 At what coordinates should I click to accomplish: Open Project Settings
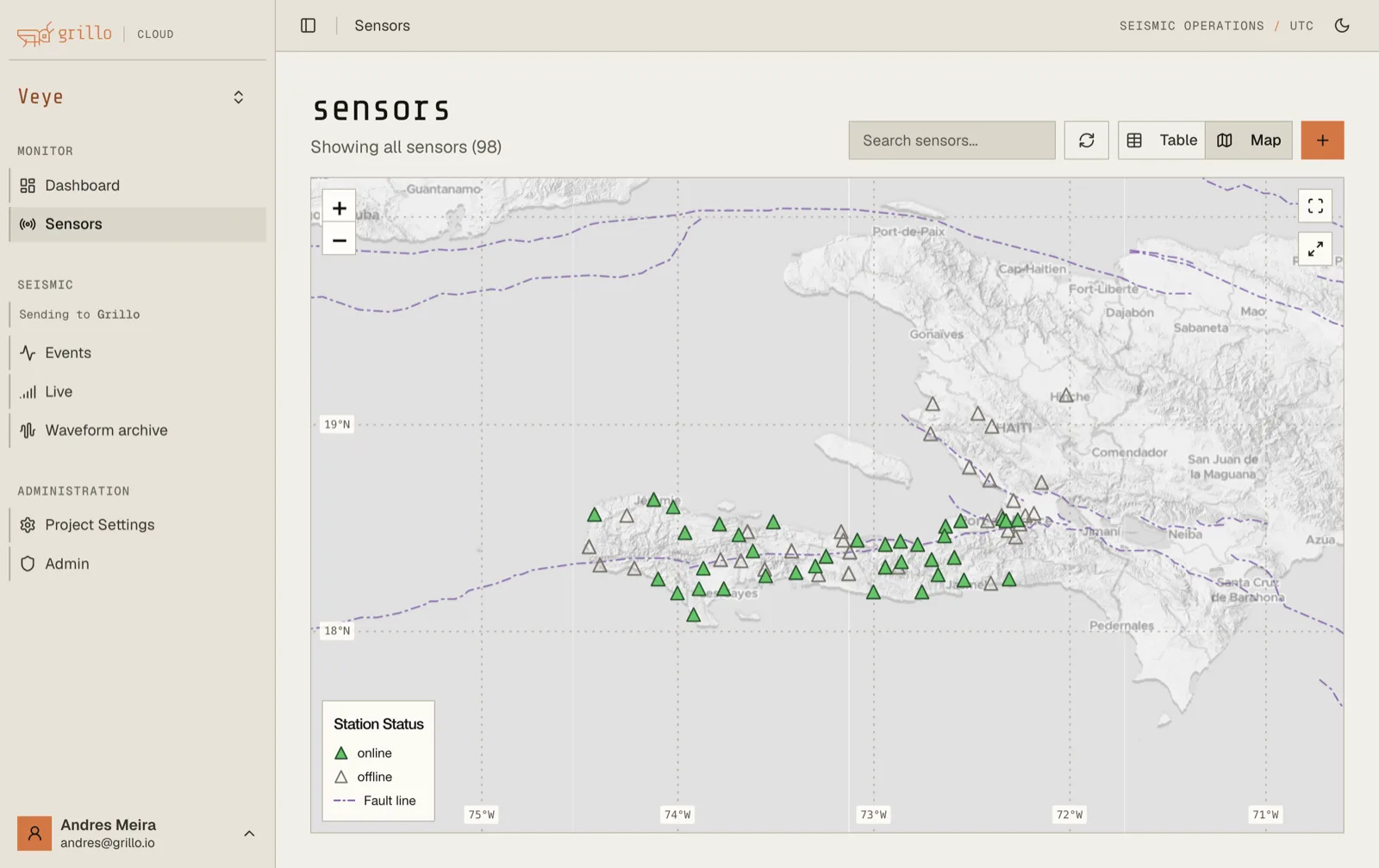coord(138,525)
